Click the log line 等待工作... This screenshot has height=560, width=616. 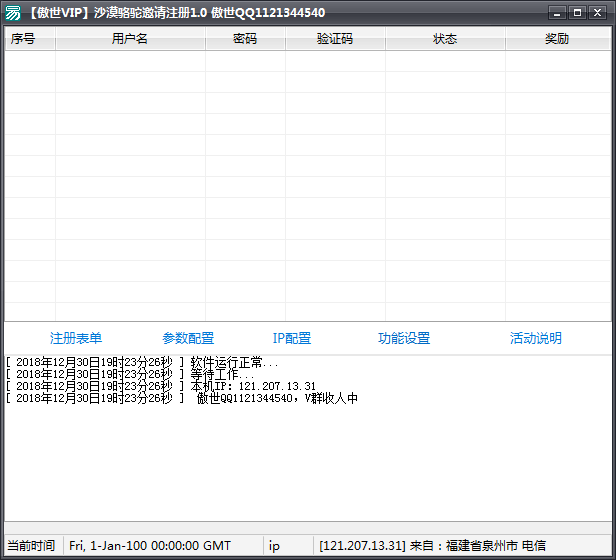[130, 374]
